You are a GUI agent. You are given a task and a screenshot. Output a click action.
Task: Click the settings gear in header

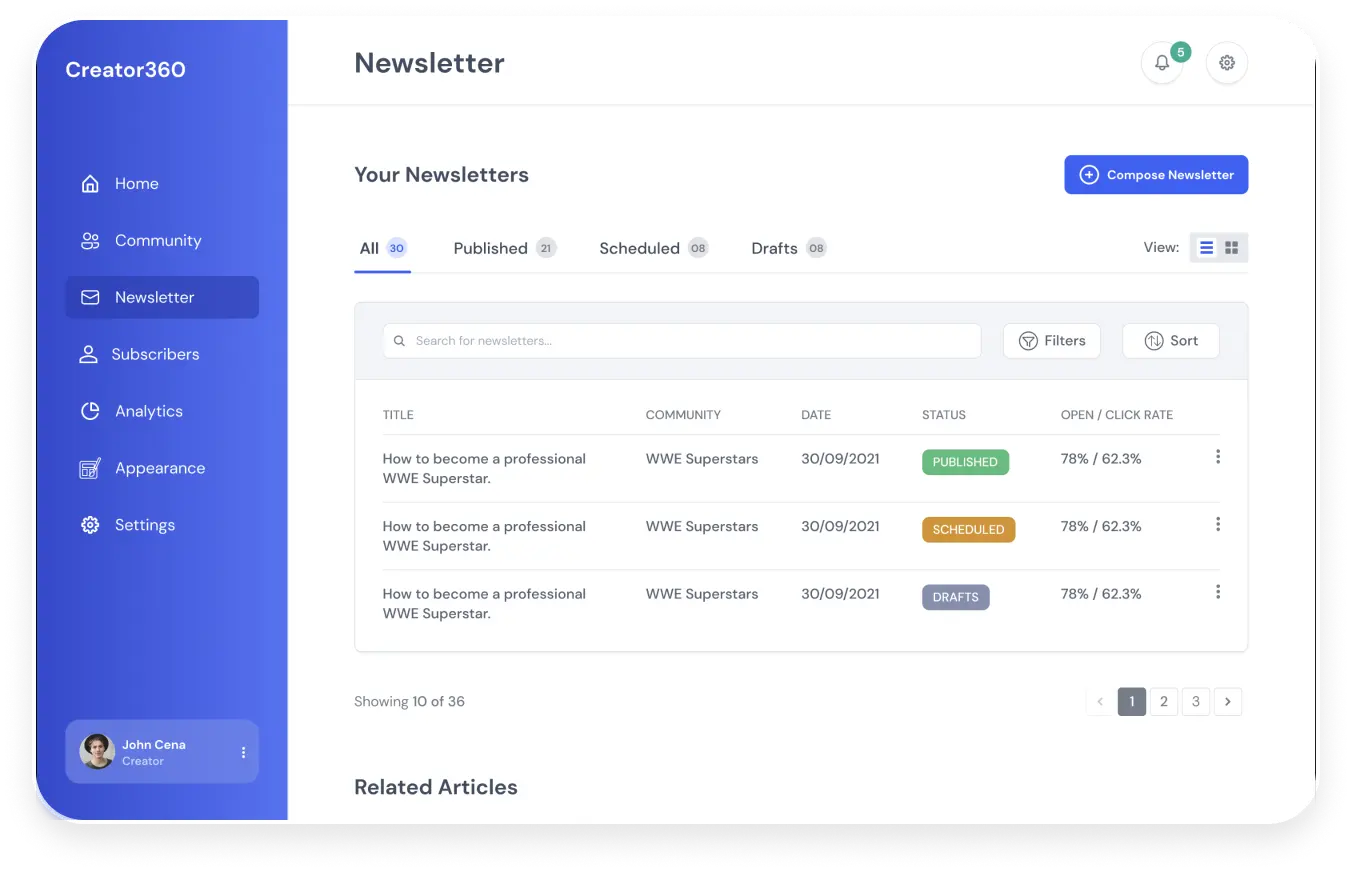point(1226,63)
